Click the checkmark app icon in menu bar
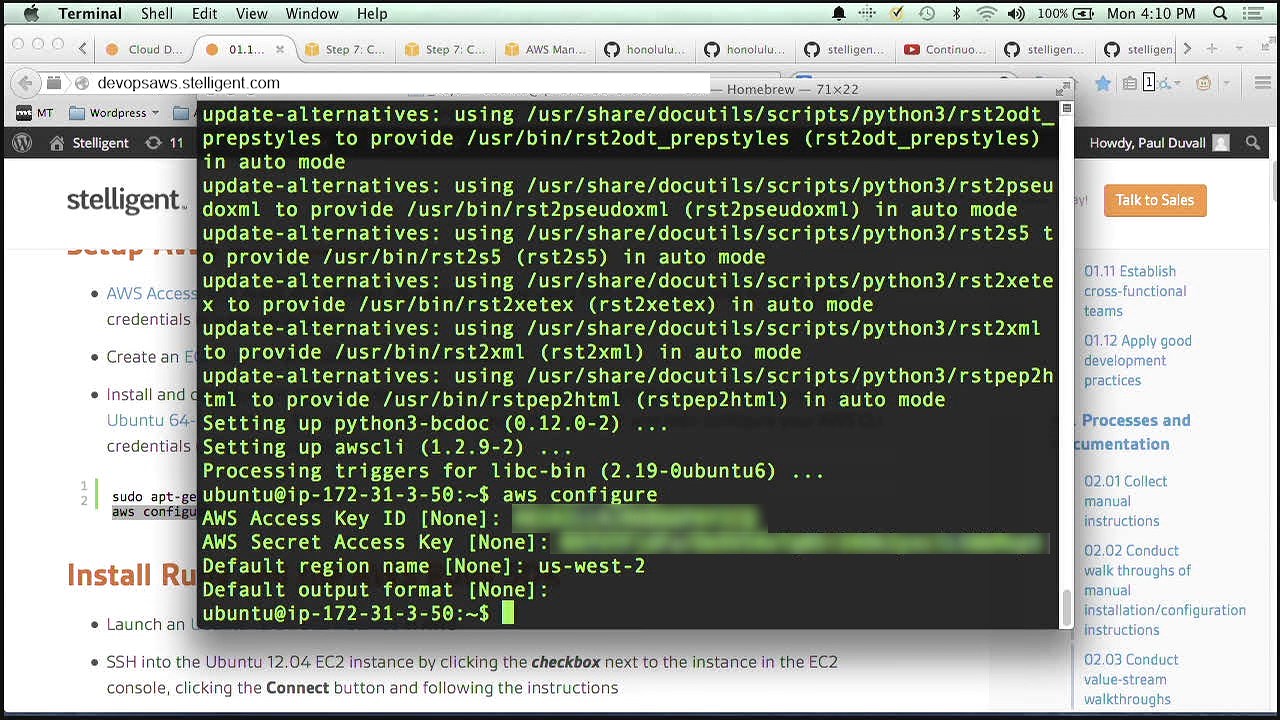The image size is (1280, 720). [x=897, y=14]
